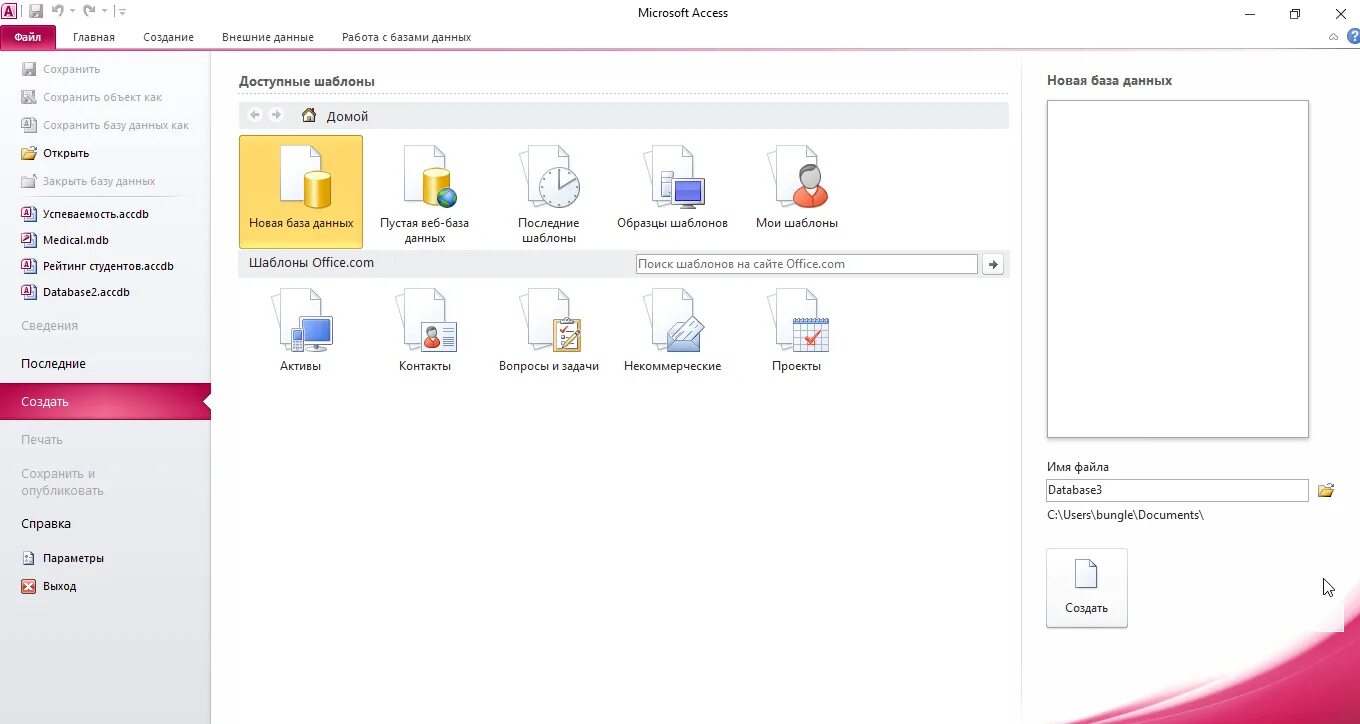Open the undo history dropdown arrow
Image resolution: width=1360 pixels, height=724 pixels.
click(x=72, y=11)
